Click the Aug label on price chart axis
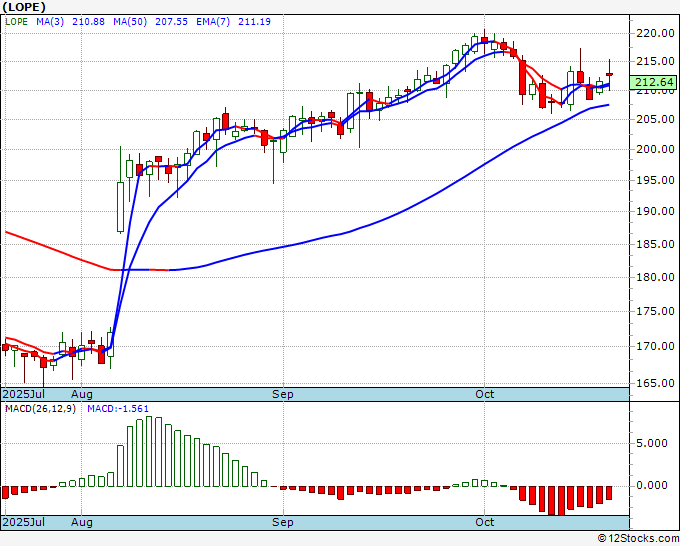Screen dimensions: 680x546 tap(82, 395)
